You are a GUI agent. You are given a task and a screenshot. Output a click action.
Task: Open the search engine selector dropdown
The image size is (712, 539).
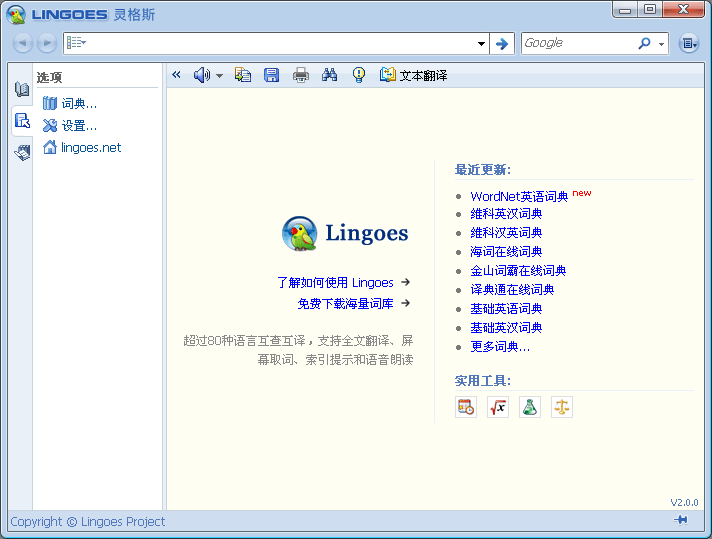661,44
